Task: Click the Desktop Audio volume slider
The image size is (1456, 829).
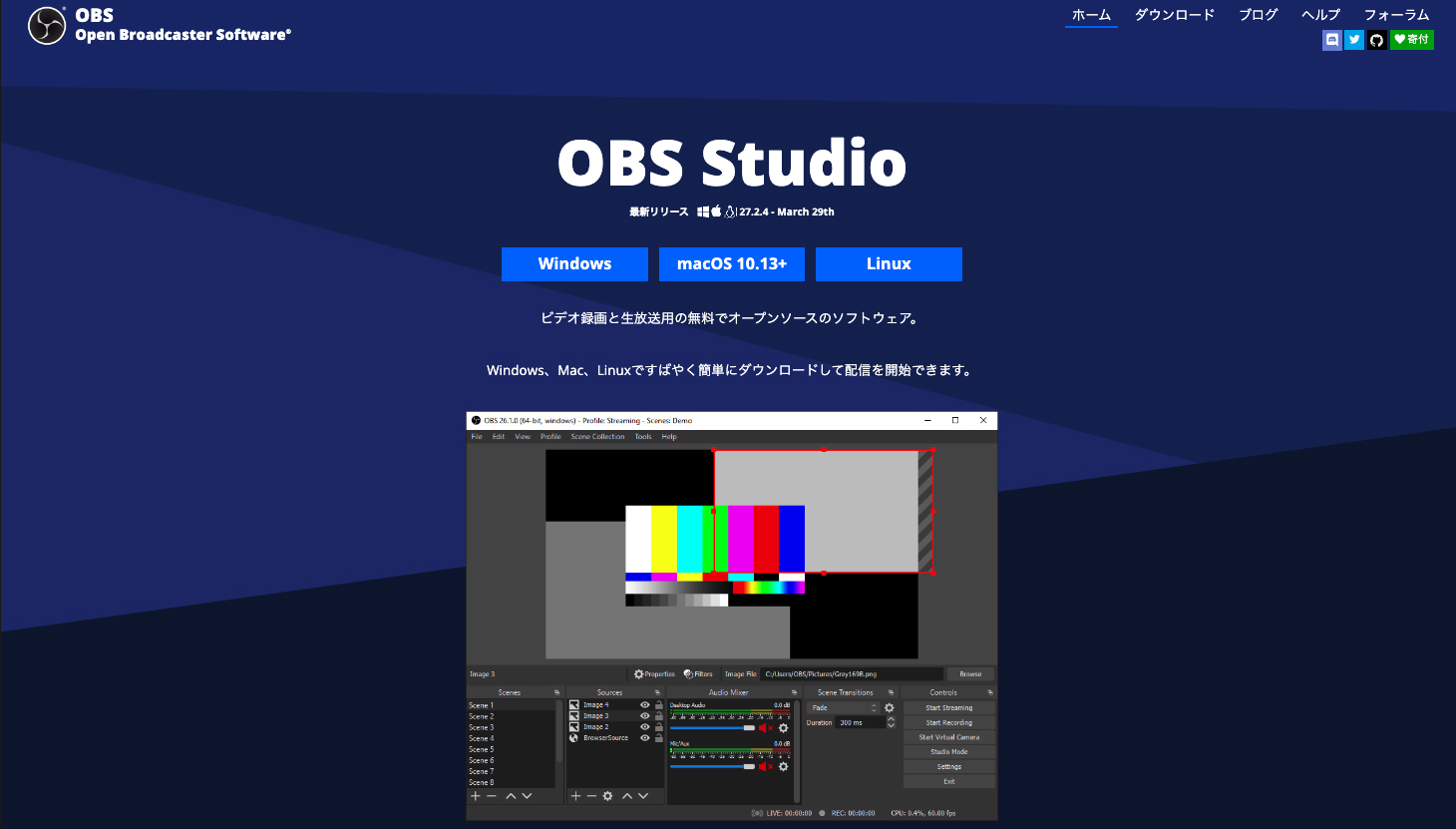Action: (713, 728)
